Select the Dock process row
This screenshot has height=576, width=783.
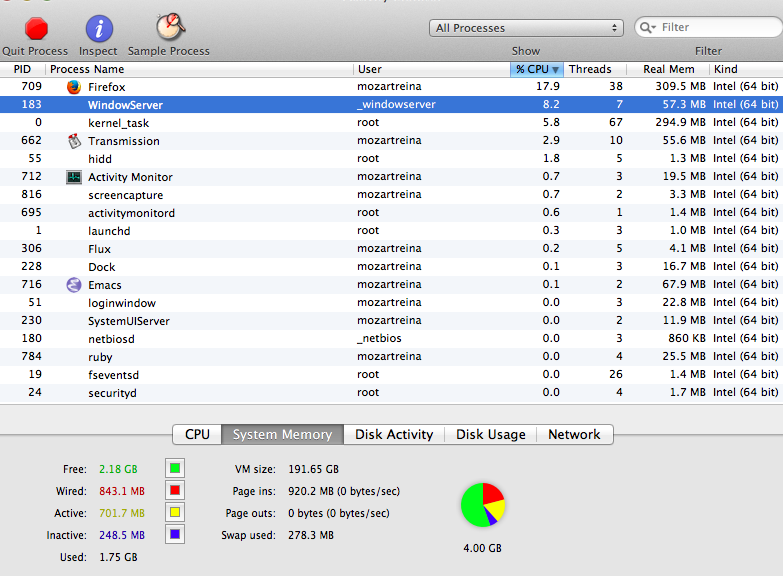[392, 266]
